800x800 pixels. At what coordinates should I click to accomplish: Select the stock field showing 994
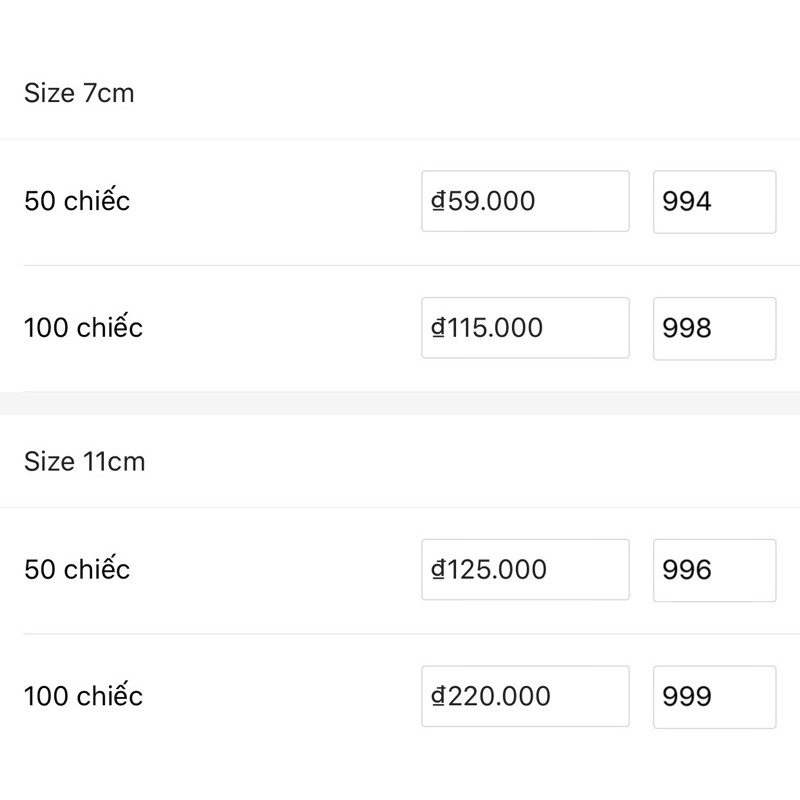[x=714, y=201]
